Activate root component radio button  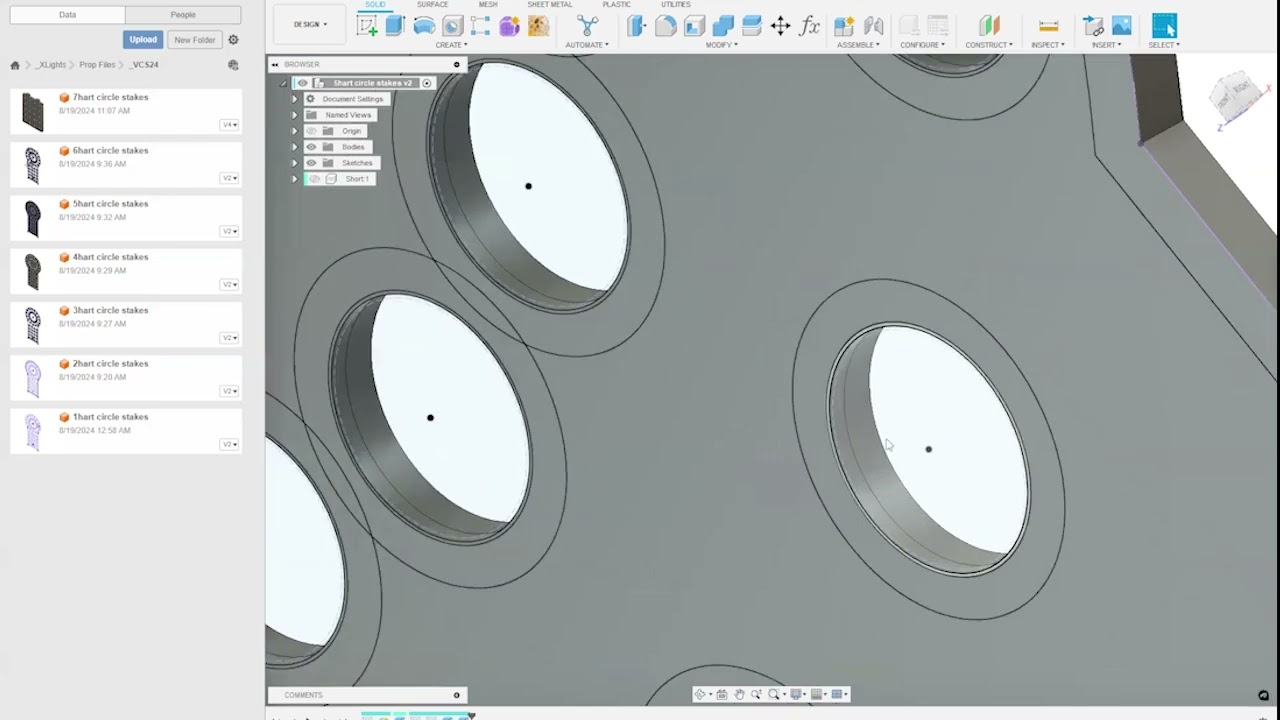tap(427, 83)
